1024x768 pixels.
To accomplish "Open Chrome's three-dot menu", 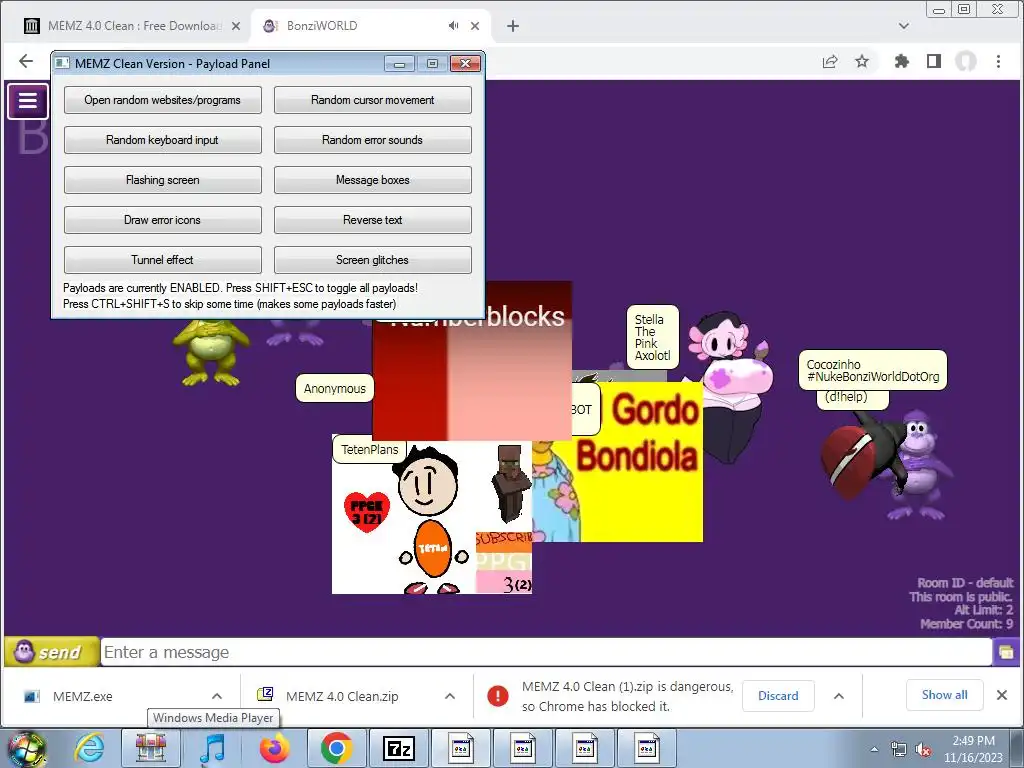I will (x=999, y=61).
